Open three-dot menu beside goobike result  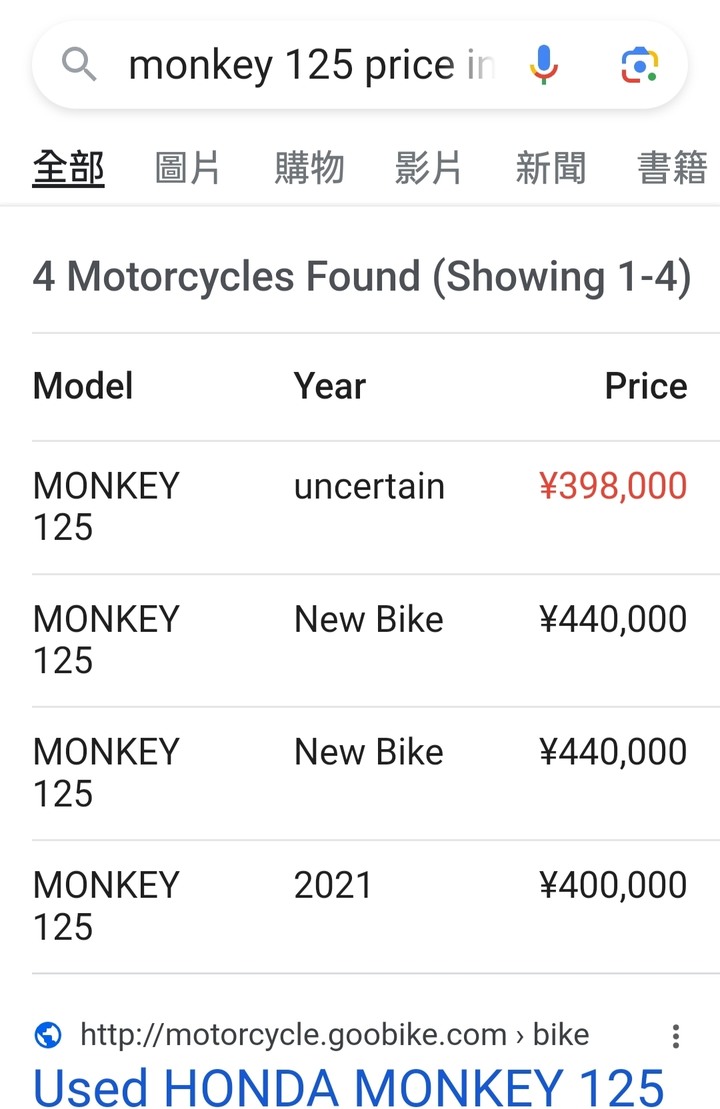pos(676,1036)
